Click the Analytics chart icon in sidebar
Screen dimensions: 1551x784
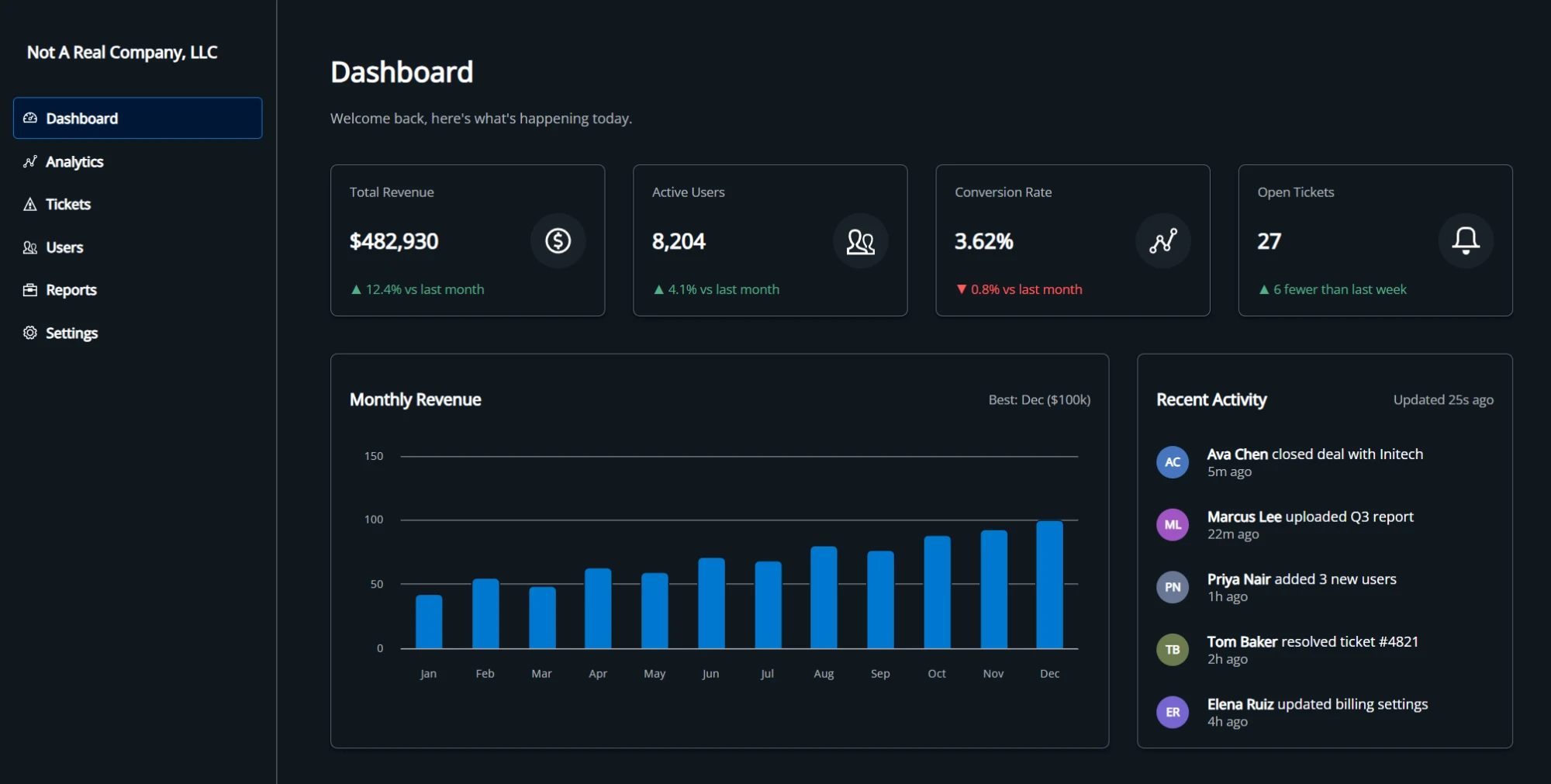(30, 161)
